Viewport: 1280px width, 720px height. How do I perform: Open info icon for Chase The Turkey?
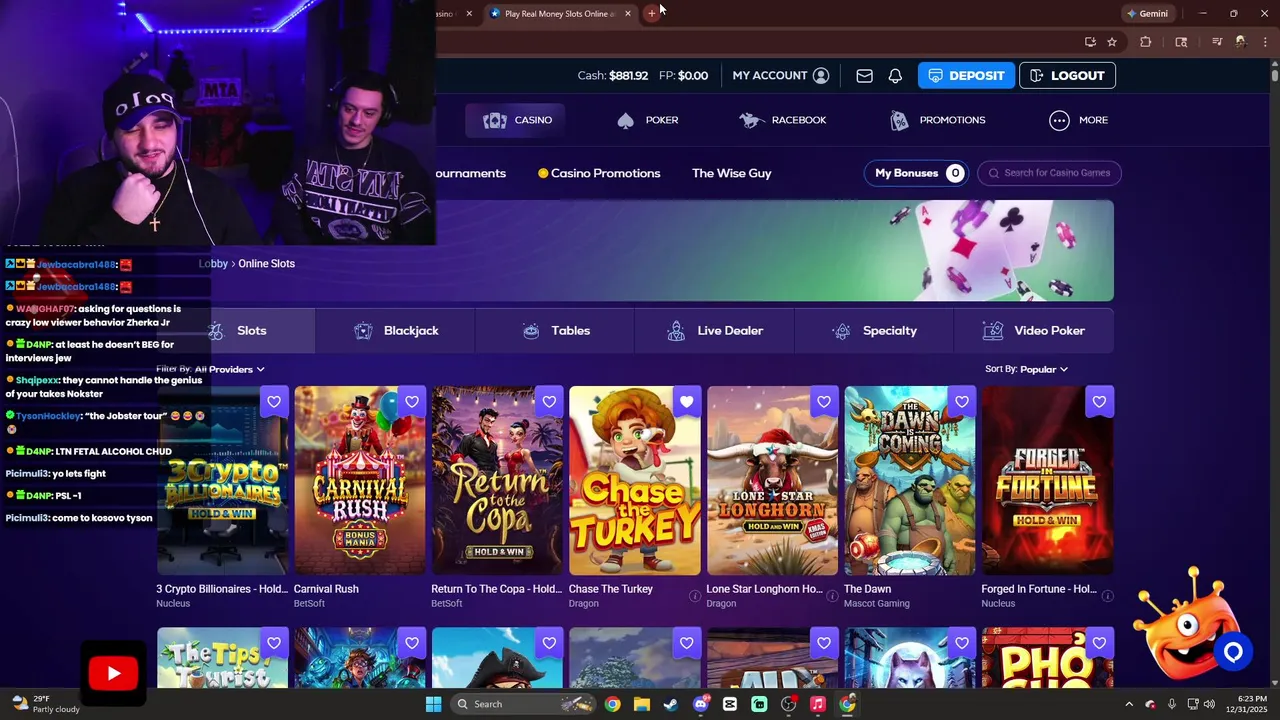pos(695,596)
